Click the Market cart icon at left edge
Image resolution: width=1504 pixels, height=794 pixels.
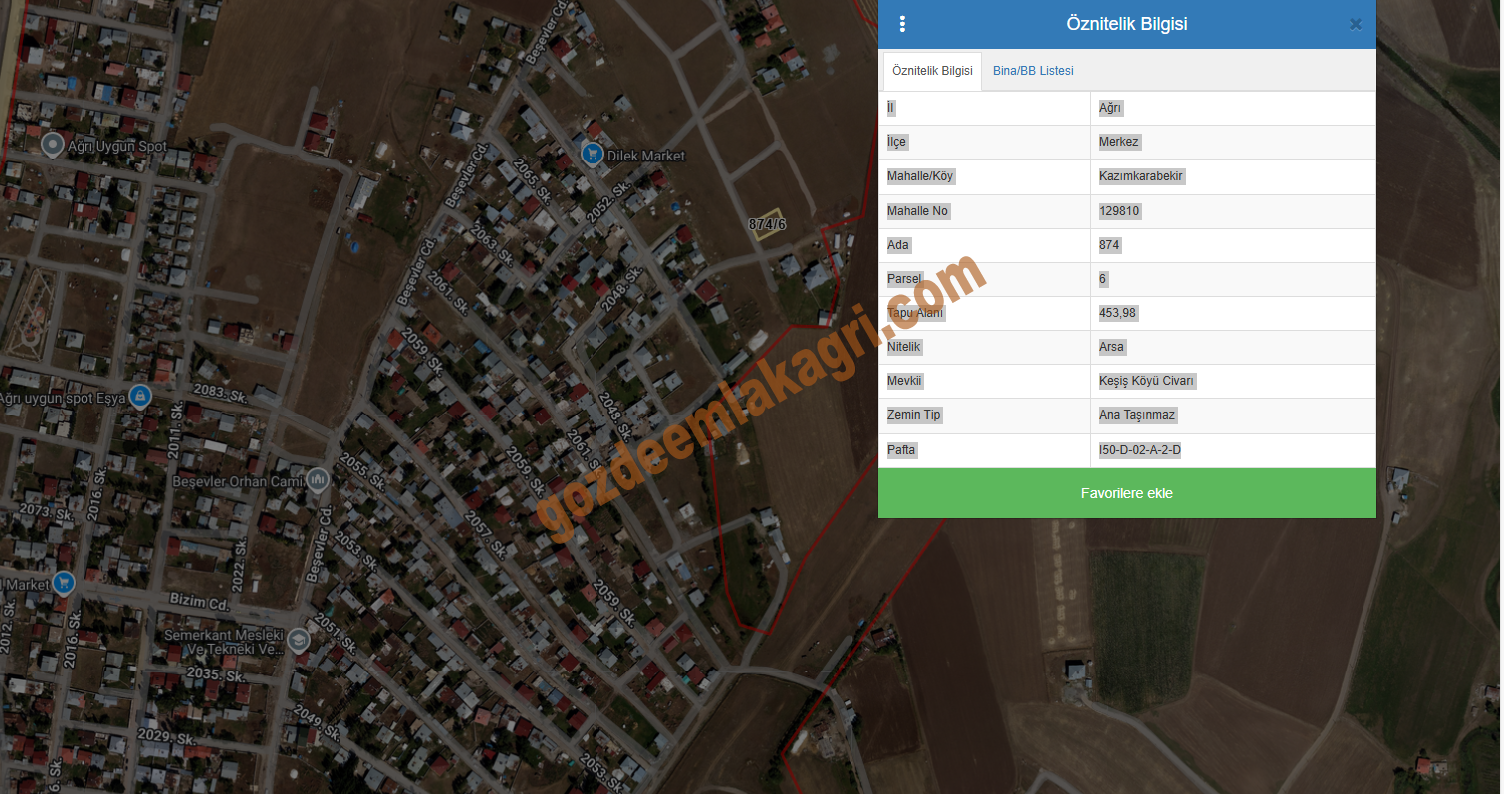[64, 583]
